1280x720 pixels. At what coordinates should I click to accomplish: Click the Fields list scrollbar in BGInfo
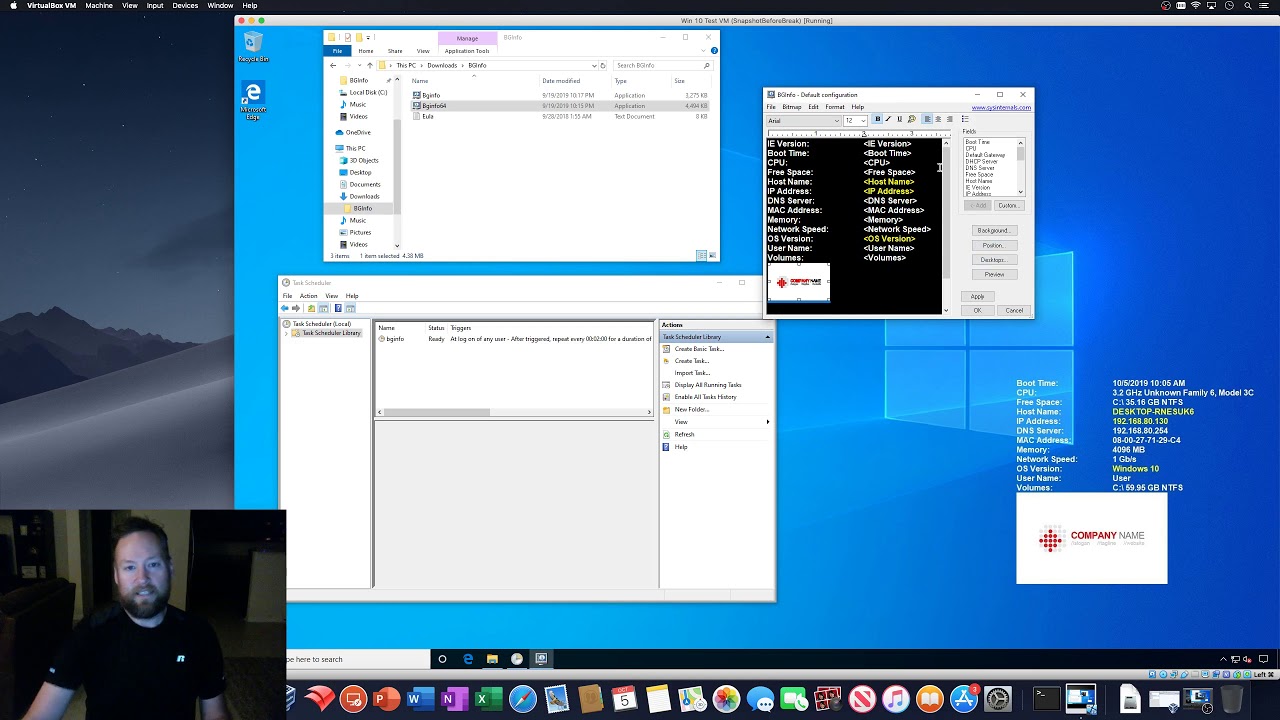[1021, 167]
